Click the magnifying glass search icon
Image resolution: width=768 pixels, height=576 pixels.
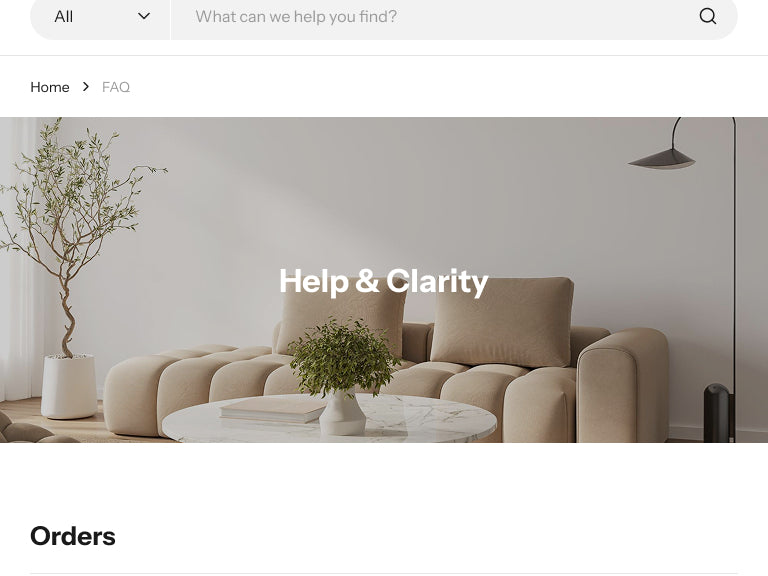point(707,16)
